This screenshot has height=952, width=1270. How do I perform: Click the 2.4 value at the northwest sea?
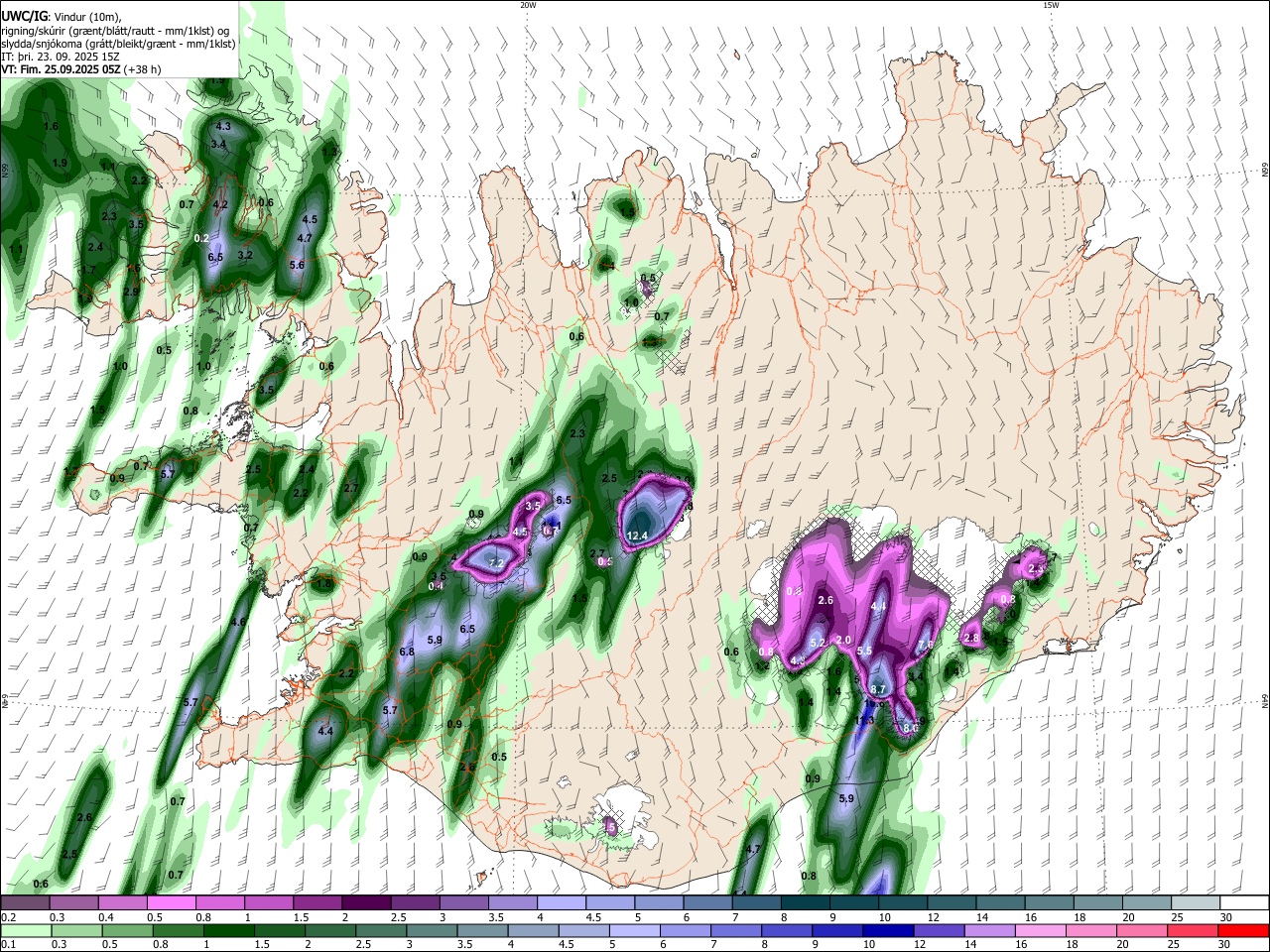pyautogui.click(x=95, y=248)
